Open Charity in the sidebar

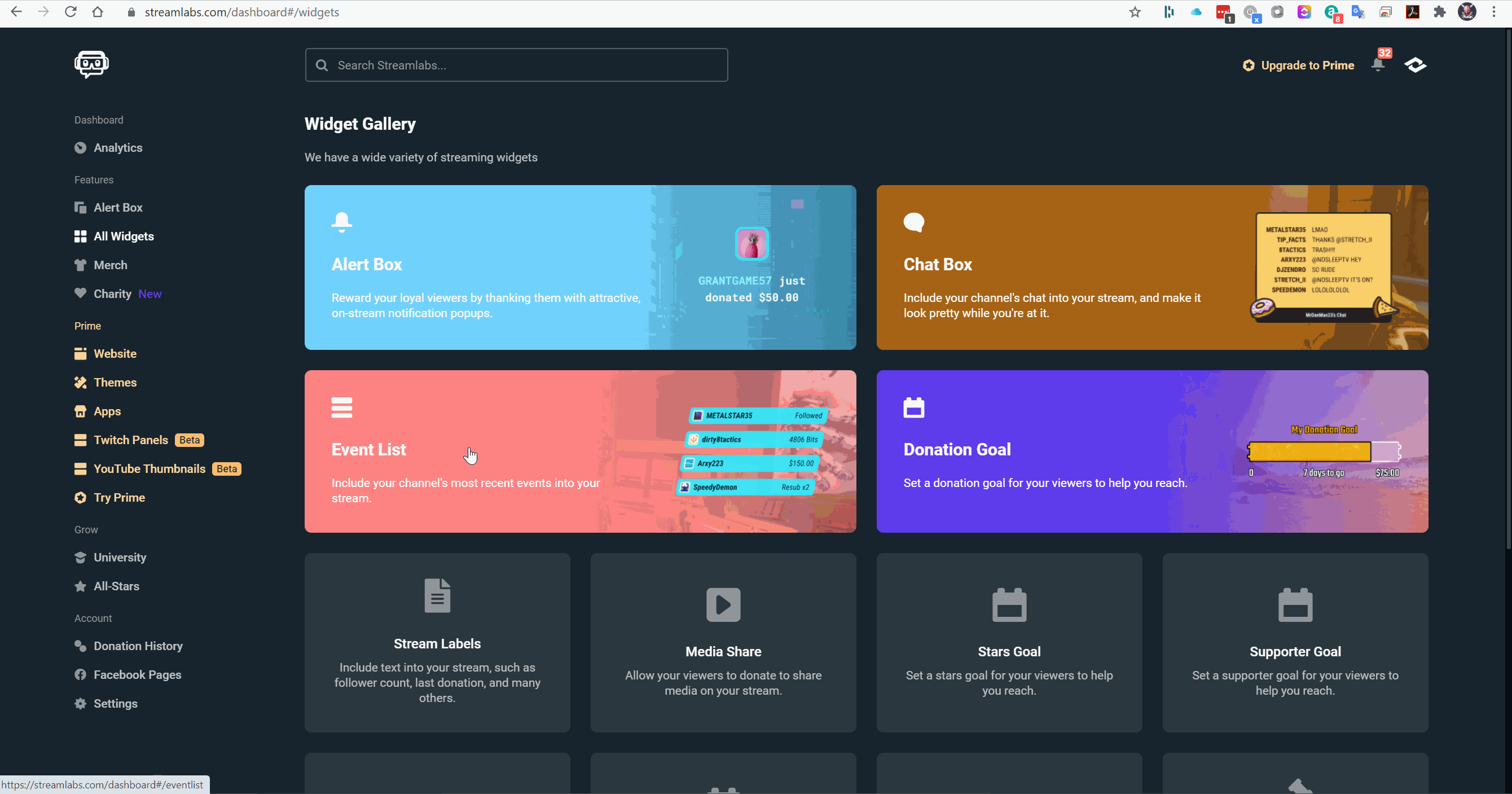click(x=113, y=293)
